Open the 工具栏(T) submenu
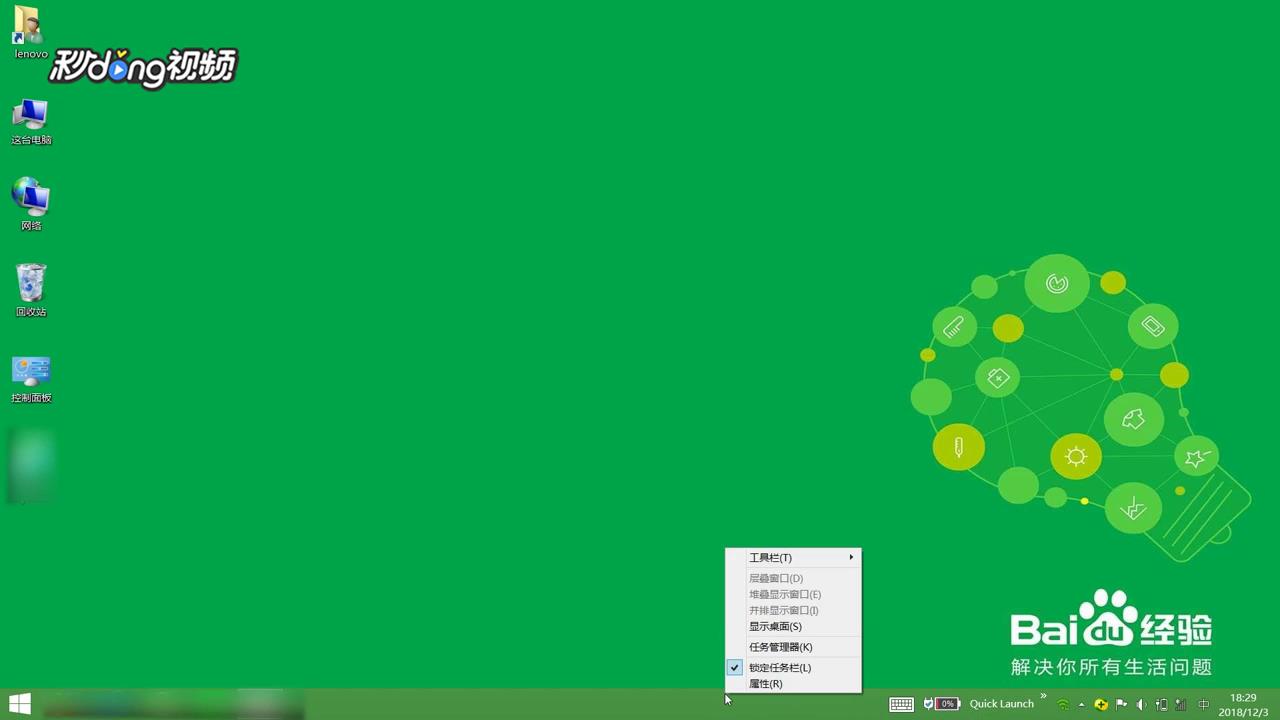1280x720 pixels. click(x=793, y=558)
